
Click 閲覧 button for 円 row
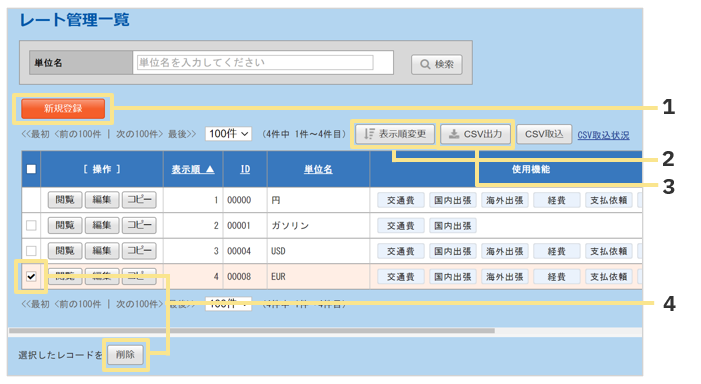[65, 200]
